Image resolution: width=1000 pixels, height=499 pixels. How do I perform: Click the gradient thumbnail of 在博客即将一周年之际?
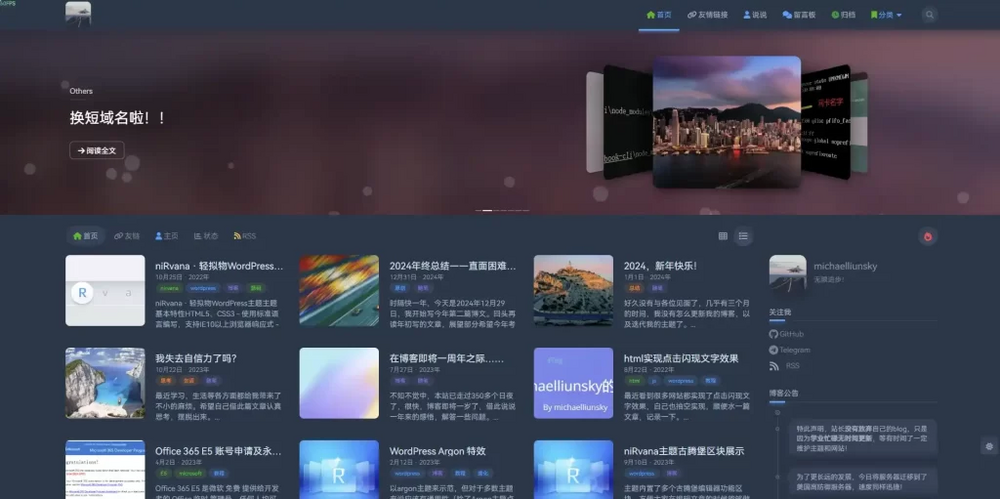click(x=339, y=383)
